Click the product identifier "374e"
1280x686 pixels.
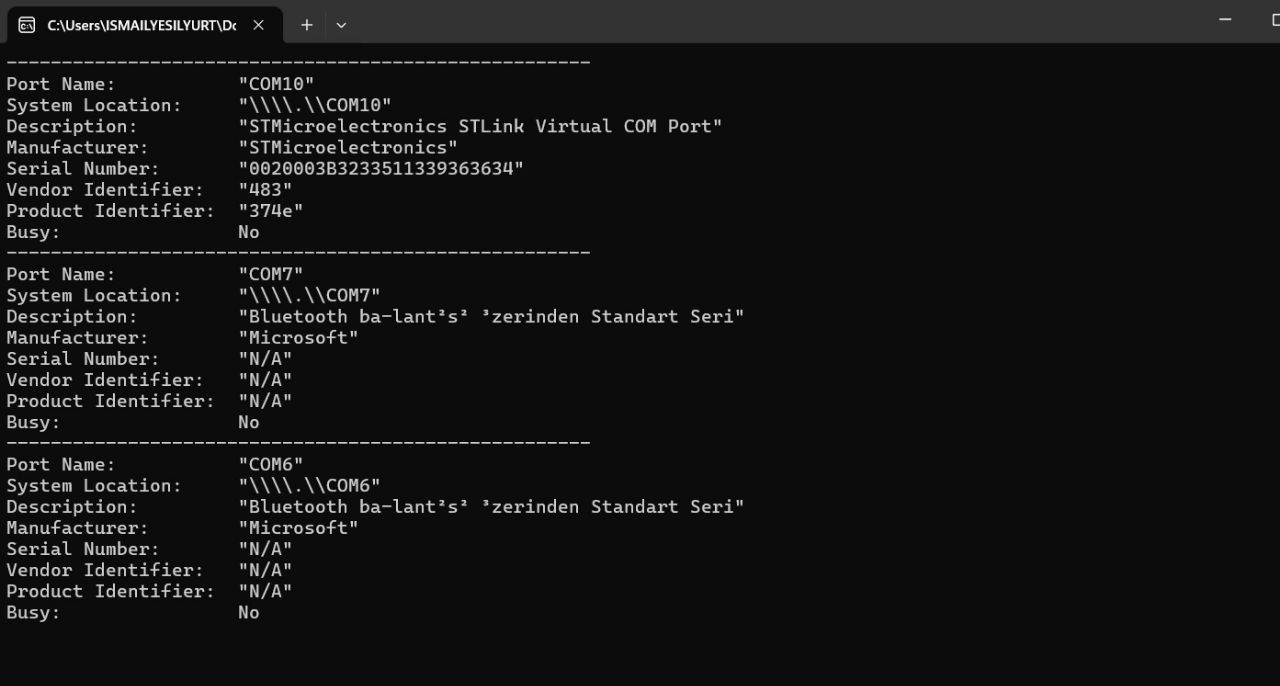click(x=271, y=211)
